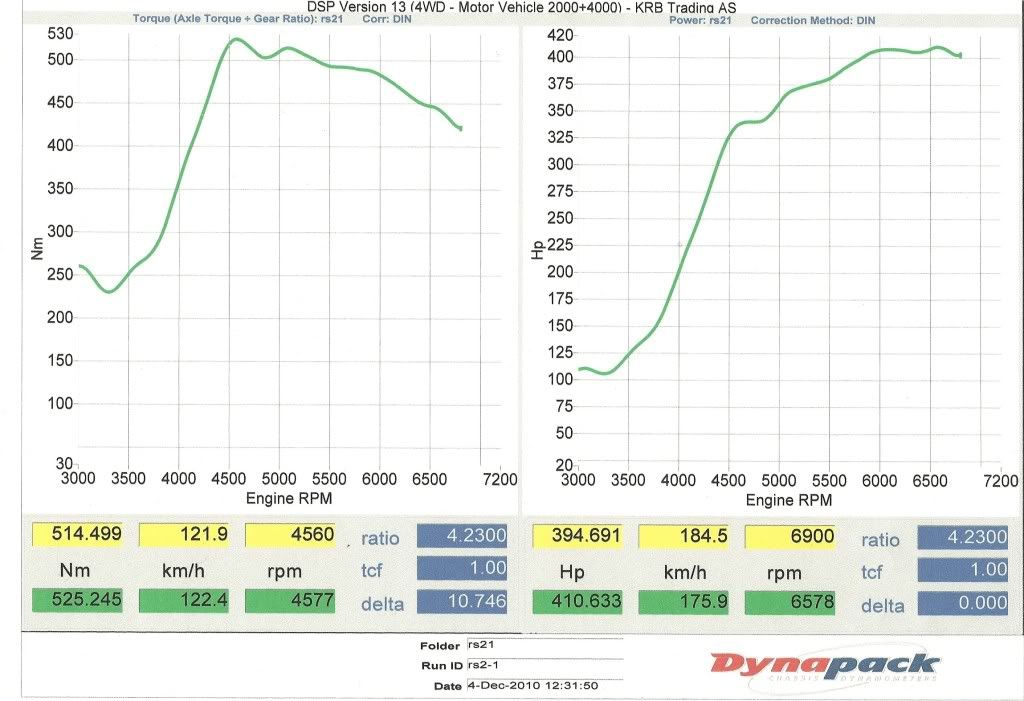This screenshot has height=701, width=1024.
Task: Select the green 4577 rpm value
Action: coord(289,601)
